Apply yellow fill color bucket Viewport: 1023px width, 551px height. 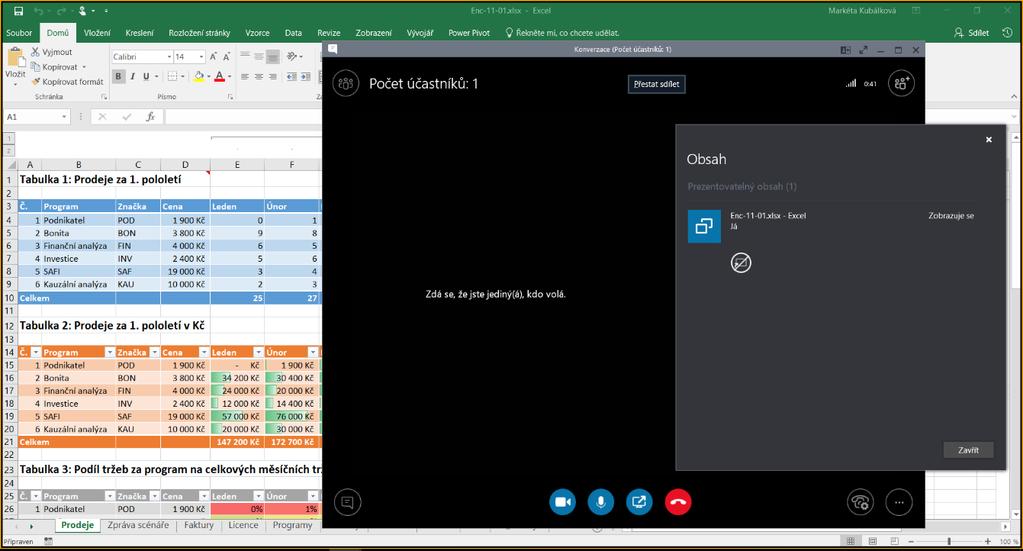click(x=198, y=76)
